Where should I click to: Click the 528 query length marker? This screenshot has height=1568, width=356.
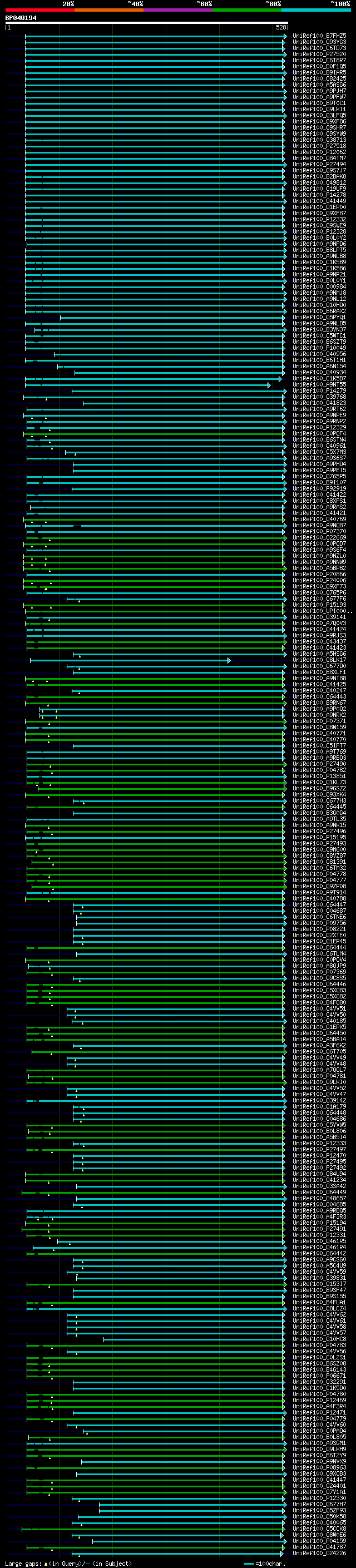point(280,27)
